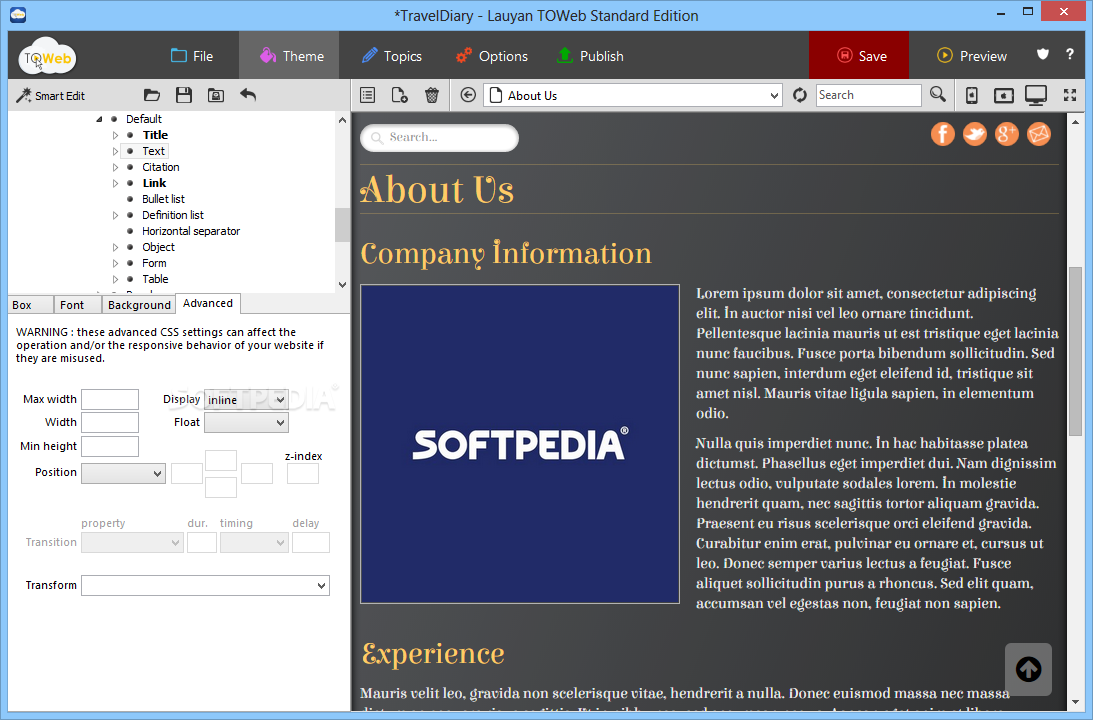The image size is (1093, 720).
Task: Click the style tree scrollbar down arrow
Action: point(342,284)
